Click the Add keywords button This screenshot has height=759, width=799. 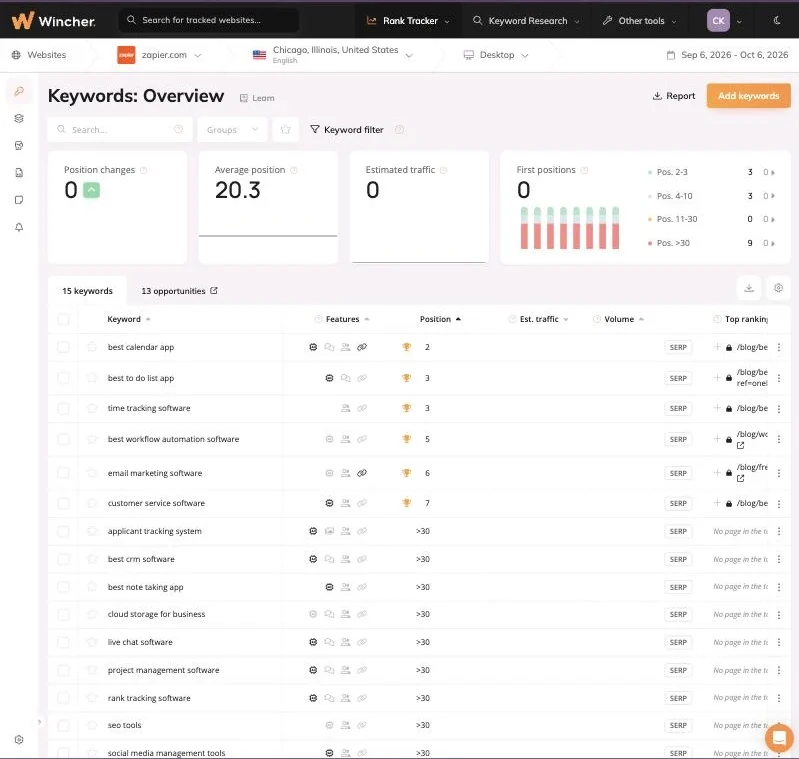click(x=749, y=96)
